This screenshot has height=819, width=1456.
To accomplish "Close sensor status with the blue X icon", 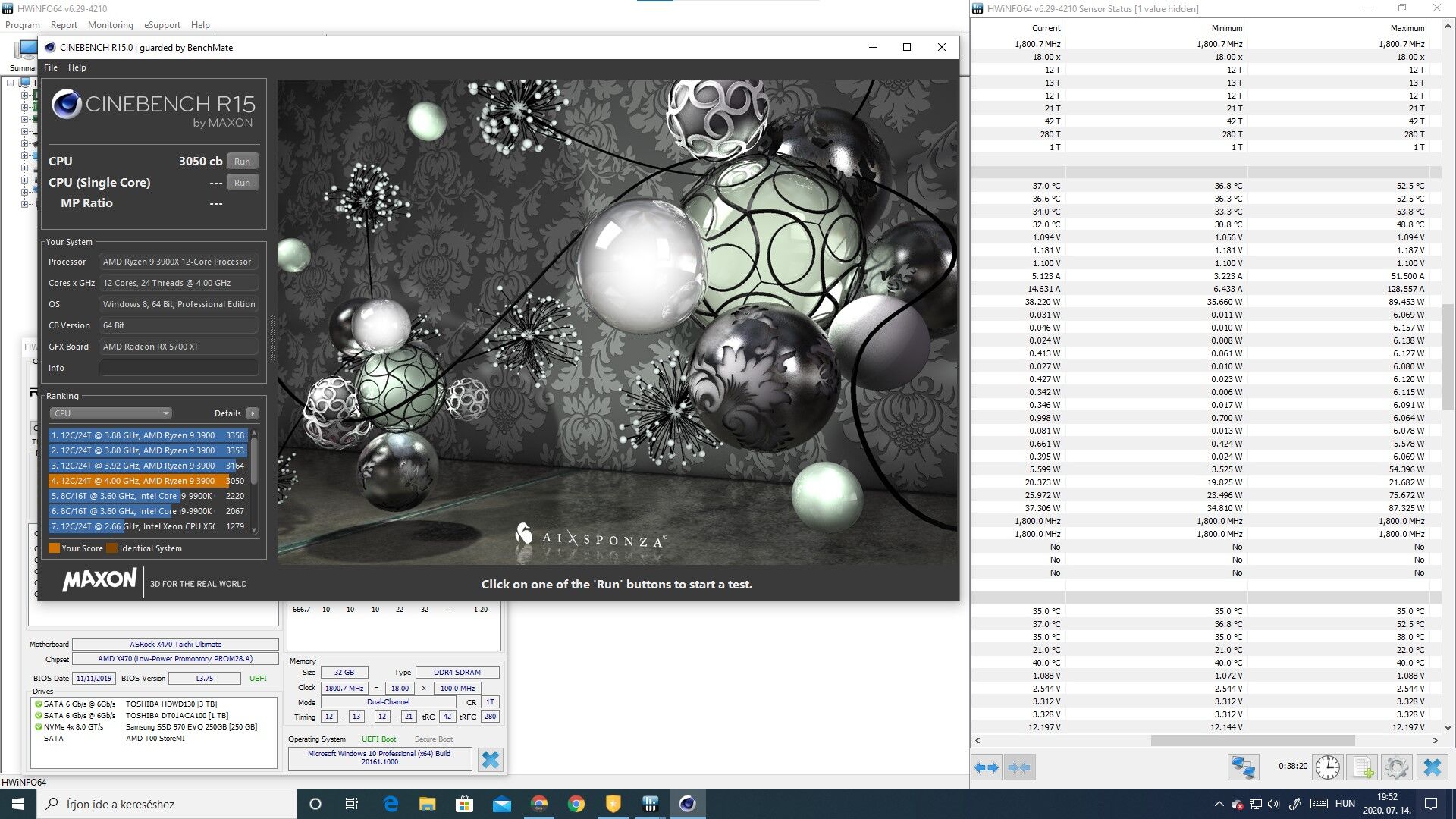I will pos(1432,767).
